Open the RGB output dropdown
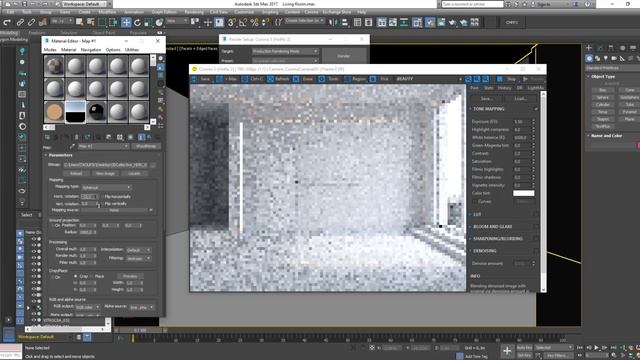640x360 pixels. click(x=87, y=307)
